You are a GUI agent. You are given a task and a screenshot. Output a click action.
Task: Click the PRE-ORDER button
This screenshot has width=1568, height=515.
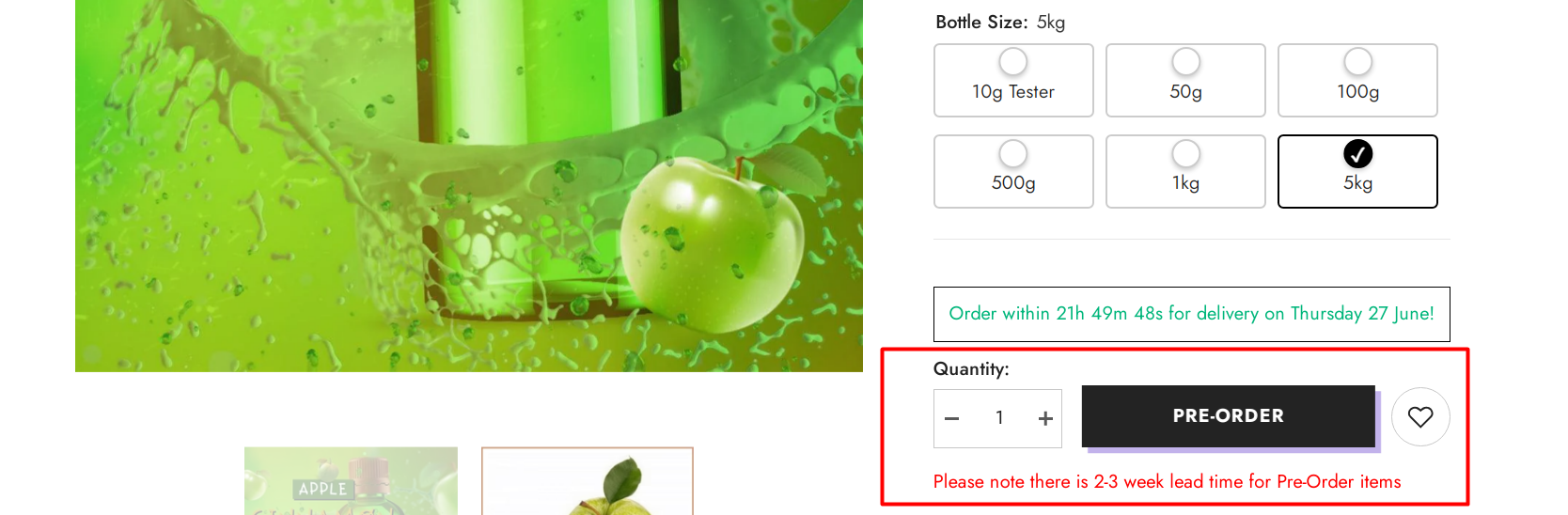tap(1229, 415)
